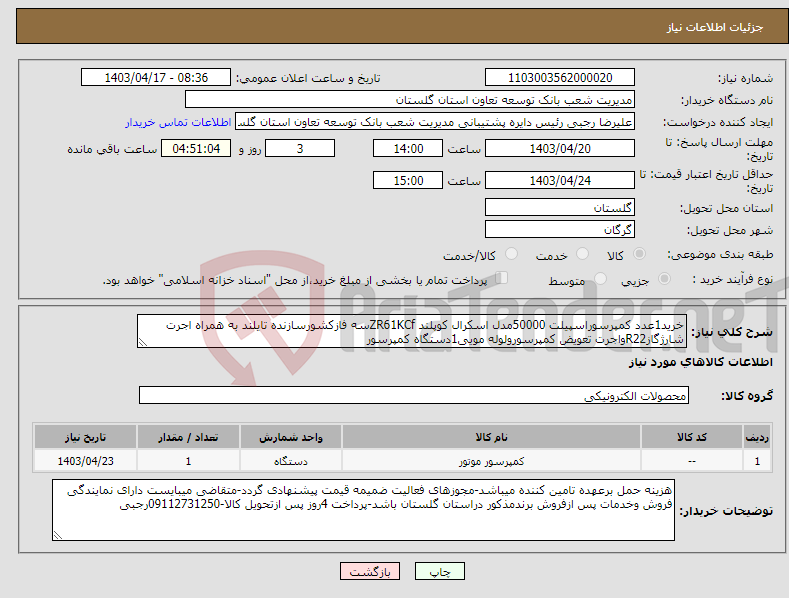Click the buyer organization name field
Viewport: 789px width, 598px height.
pyautogui.click(x=410, y=100)
